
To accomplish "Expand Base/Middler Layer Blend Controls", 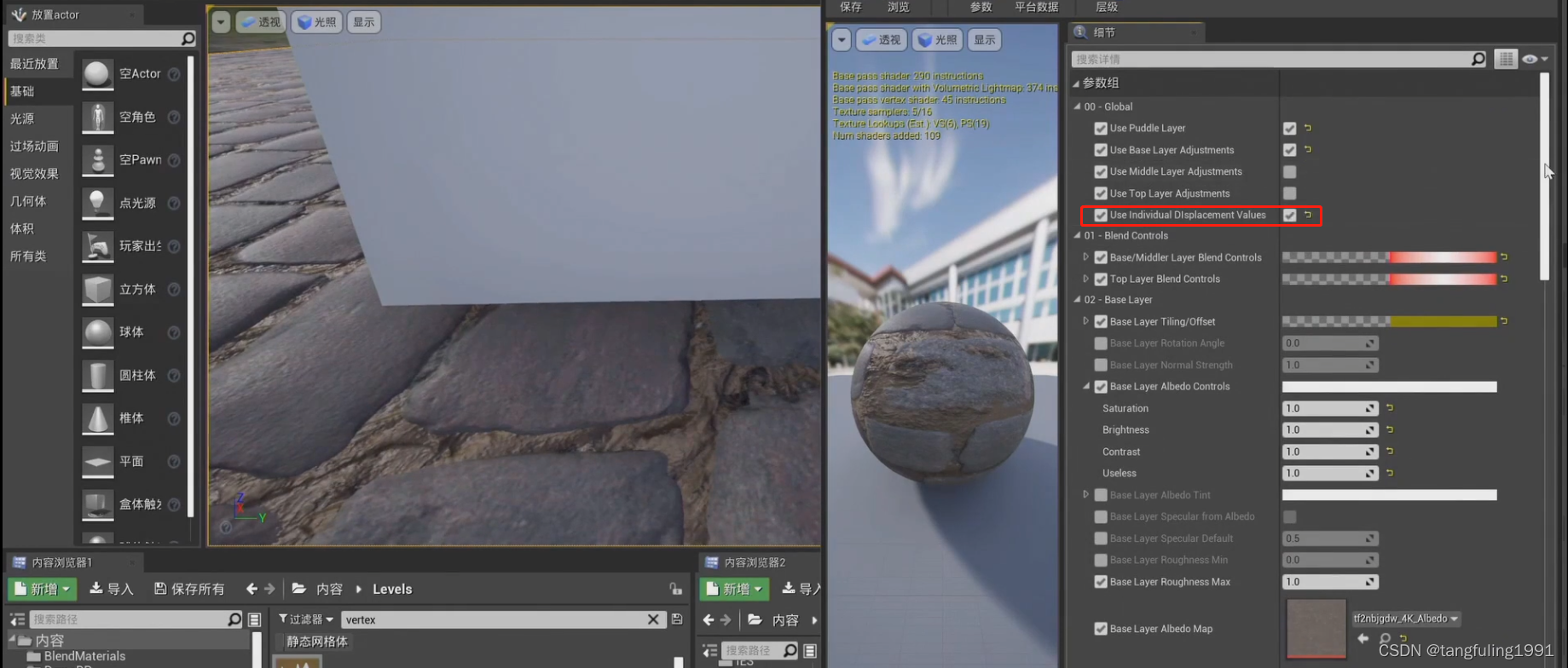I will pyautogui.click(x=1086, y=256).
